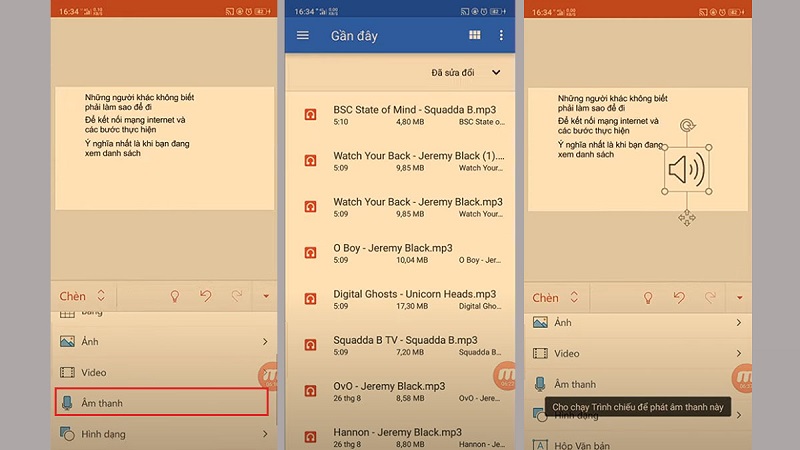Tap the undo arrow on the third screen
Screen dimensions: 800x450
[x=679, y=297]
